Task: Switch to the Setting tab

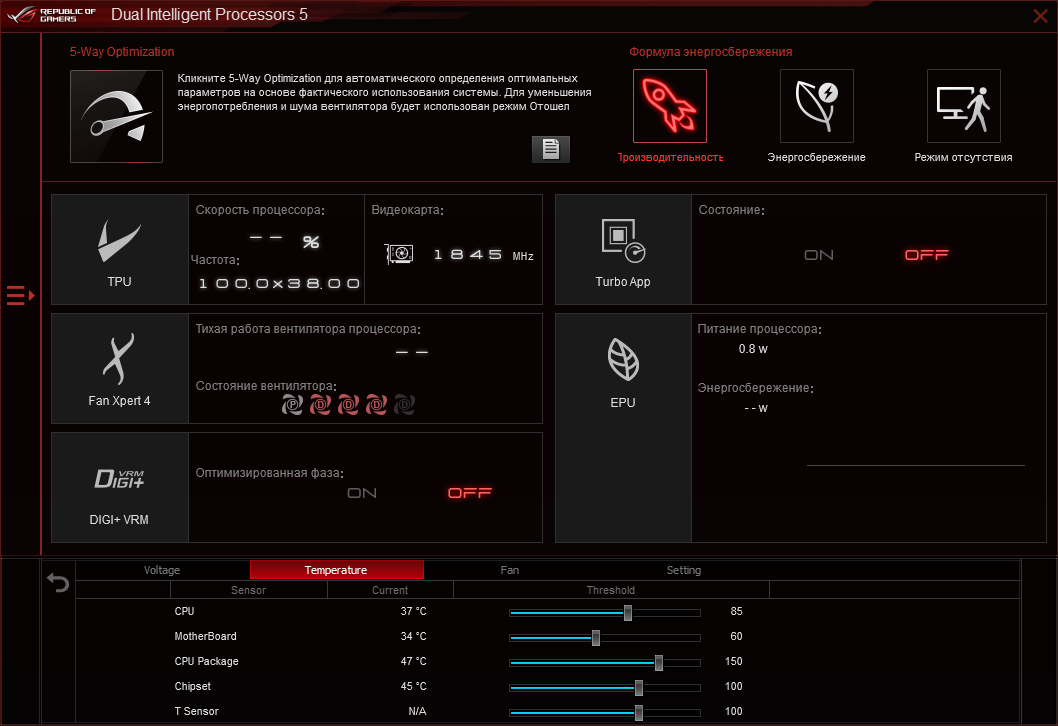Action: click(x=684, y=570)
